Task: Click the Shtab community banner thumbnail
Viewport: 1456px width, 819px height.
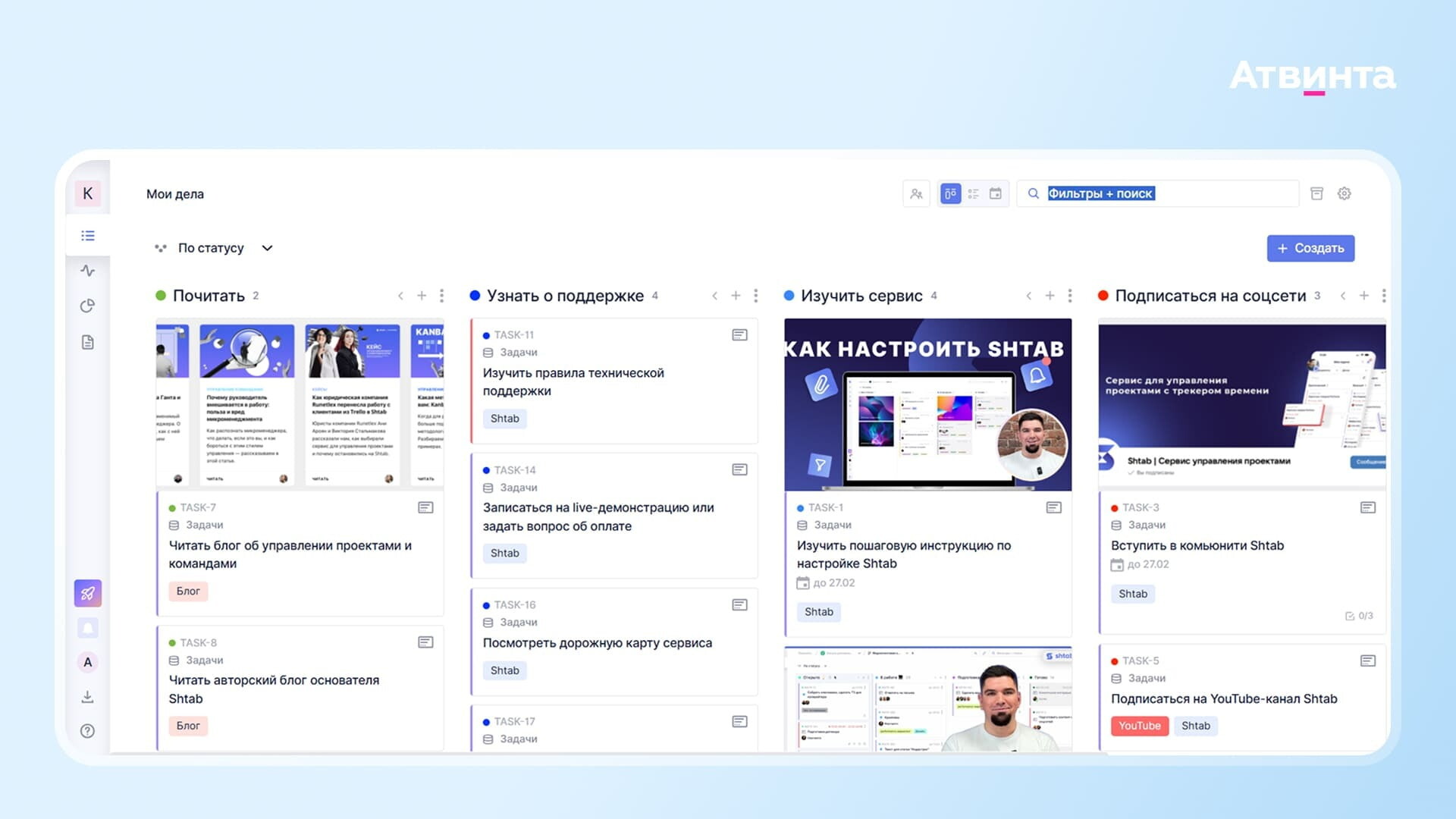Action: point(1241,404)
